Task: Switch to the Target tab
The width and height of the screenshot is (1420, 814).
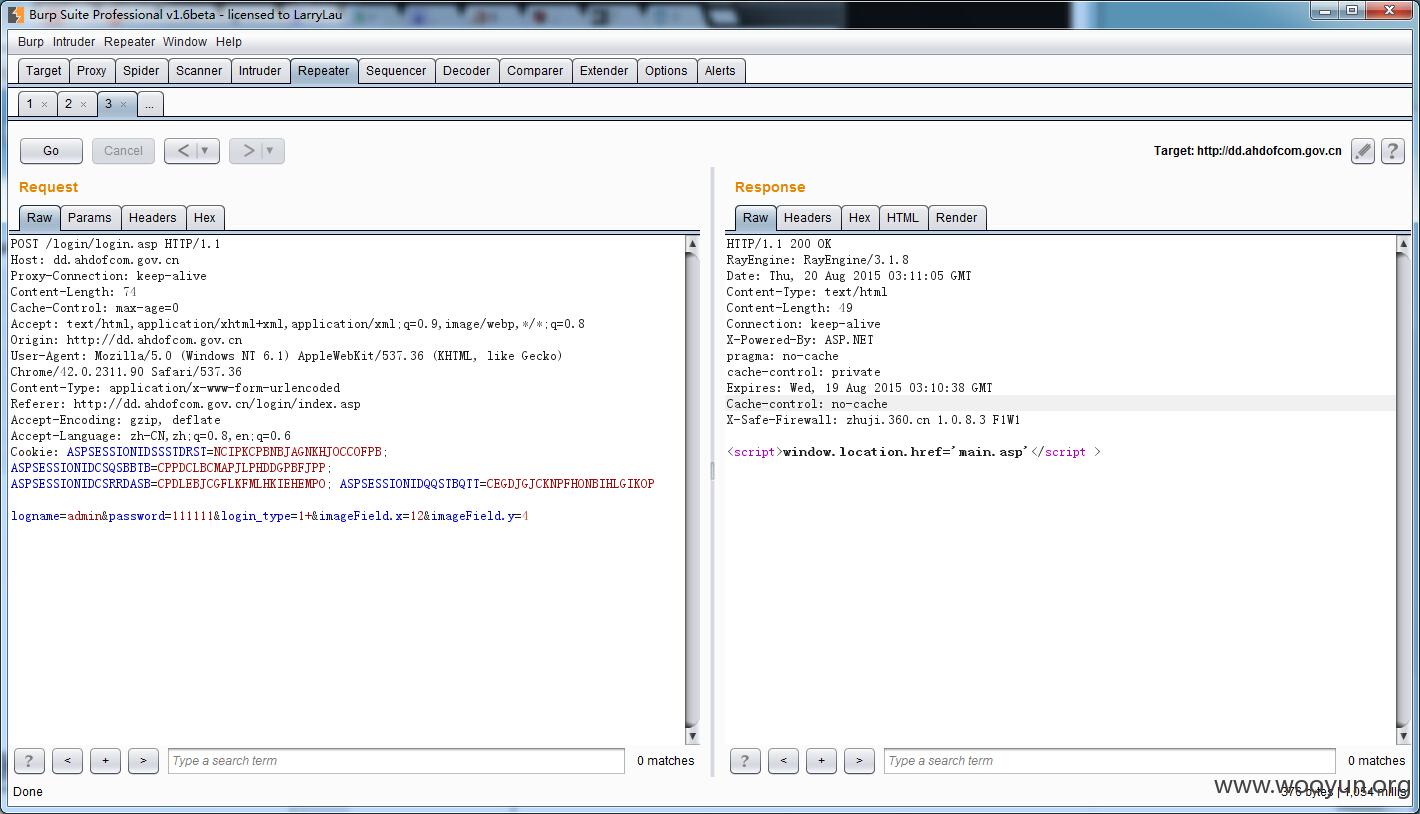Action: click(x=44, y=71)
